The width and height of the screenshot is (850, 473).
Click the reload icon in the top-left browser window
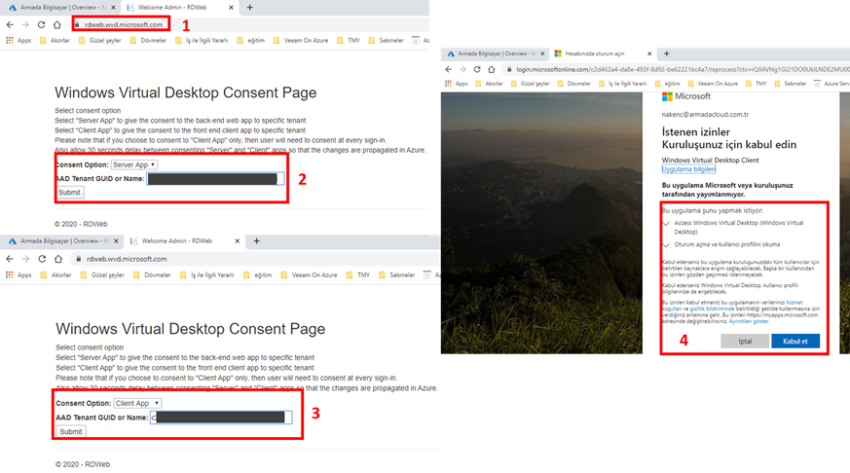[41, 24]
